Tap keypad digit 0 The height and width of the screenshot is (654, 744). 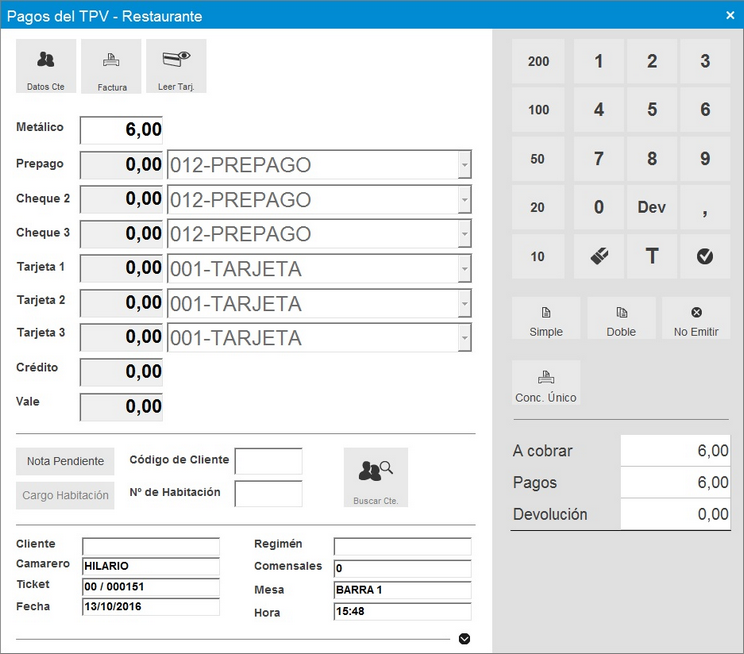coord(599,207)
